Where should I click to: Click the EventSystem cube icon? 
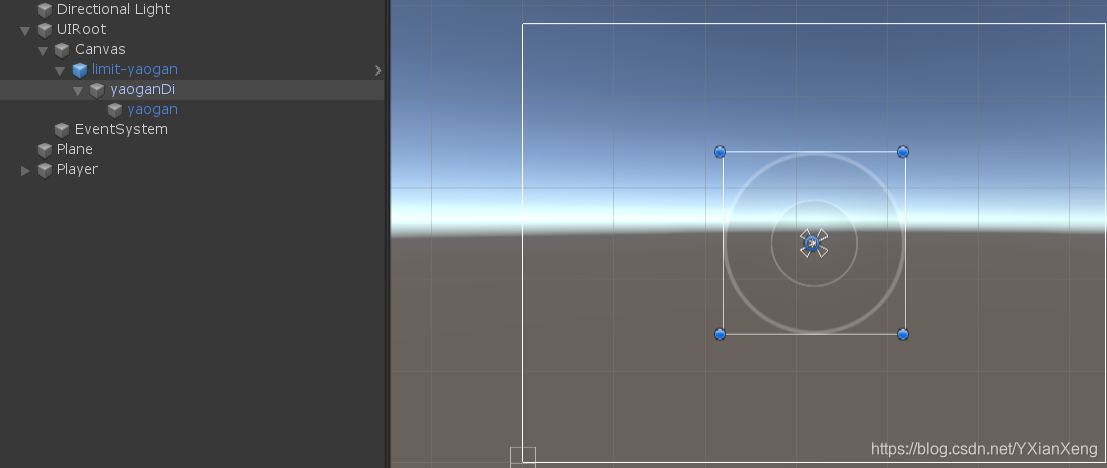pos(63,129)
